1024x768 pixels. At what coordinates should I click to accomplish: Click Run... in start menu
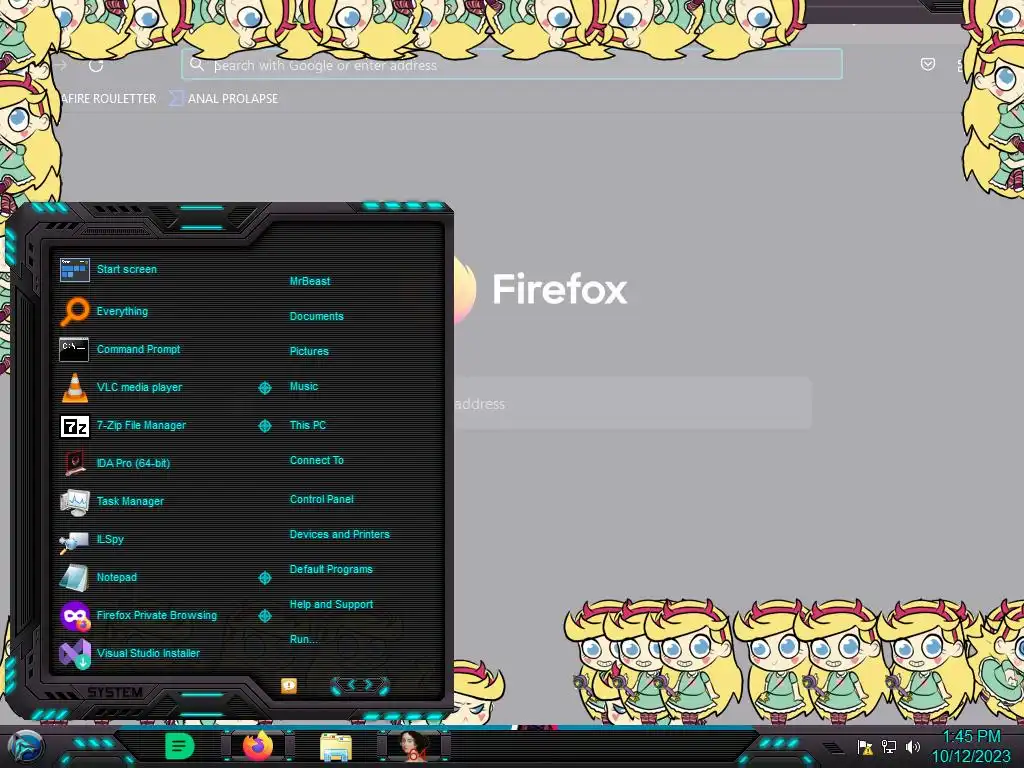click(304, 639)
